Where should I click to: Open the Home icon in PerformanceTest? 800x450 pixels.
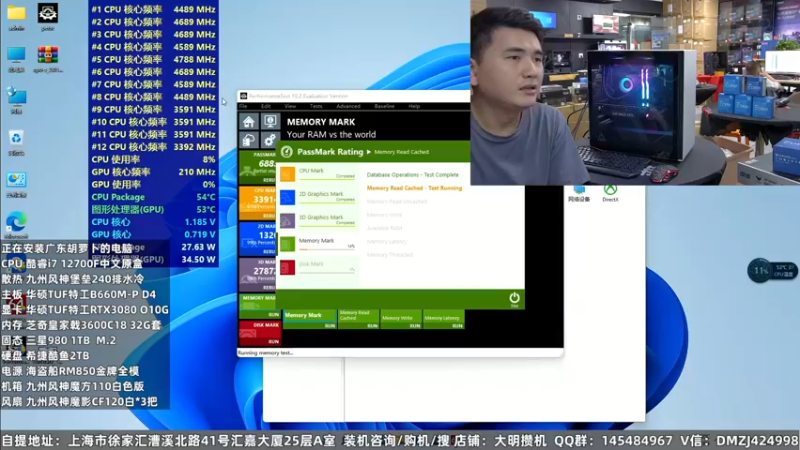248,121
